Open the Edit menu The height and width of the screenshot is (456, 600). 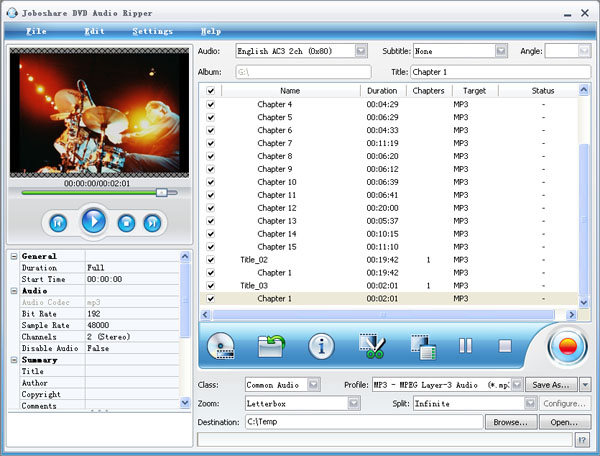pyautogui.click(x=94, y=31)
